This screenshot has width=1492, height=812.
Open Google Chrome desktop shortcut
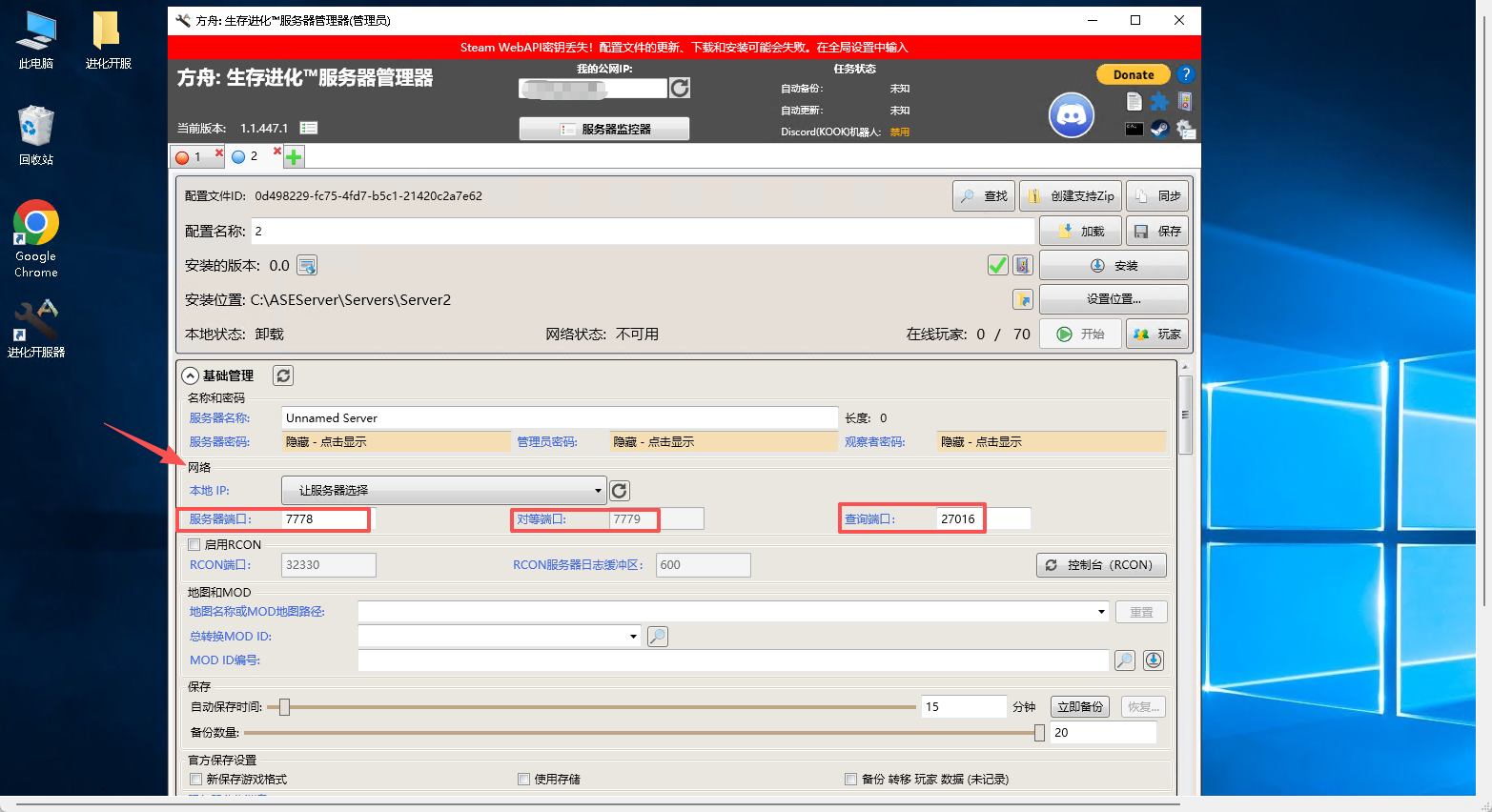click(x=36, y=239)
